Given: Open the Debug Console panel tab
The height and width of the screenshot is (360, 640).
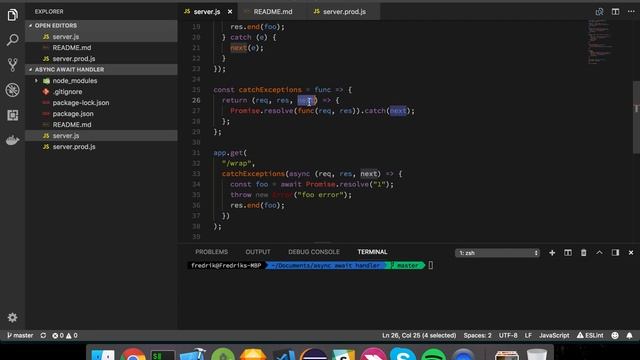Looking at the screenshot, I should point(313,252).
